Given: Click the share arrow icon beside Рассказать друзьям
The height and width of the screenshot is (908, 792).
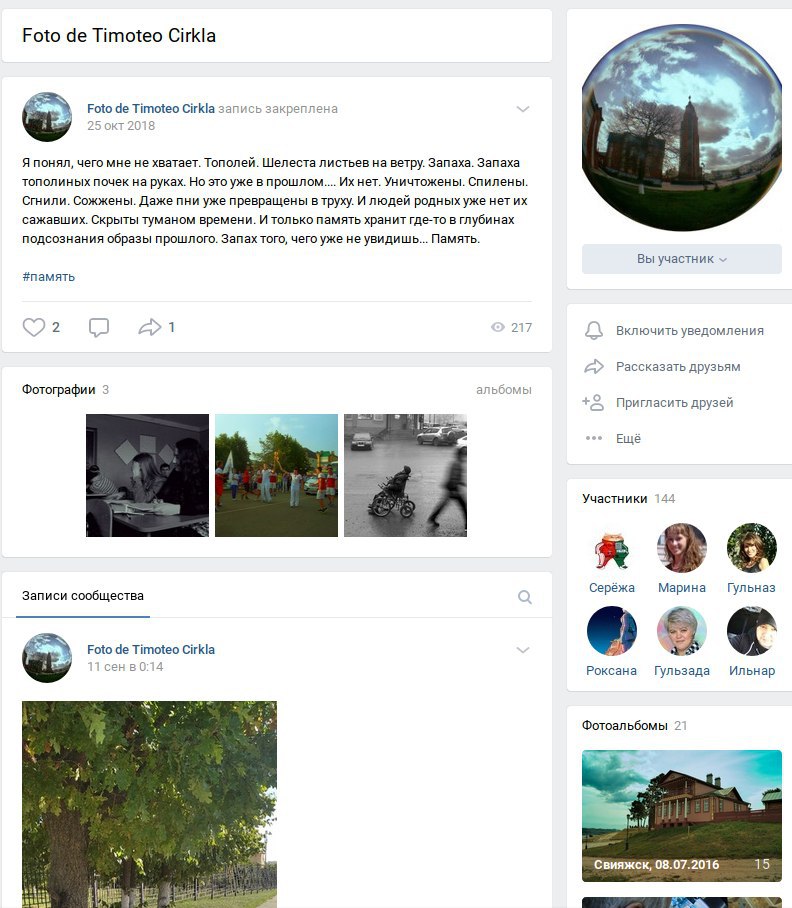Looking at the screenshot, I should tap(593, 367).
